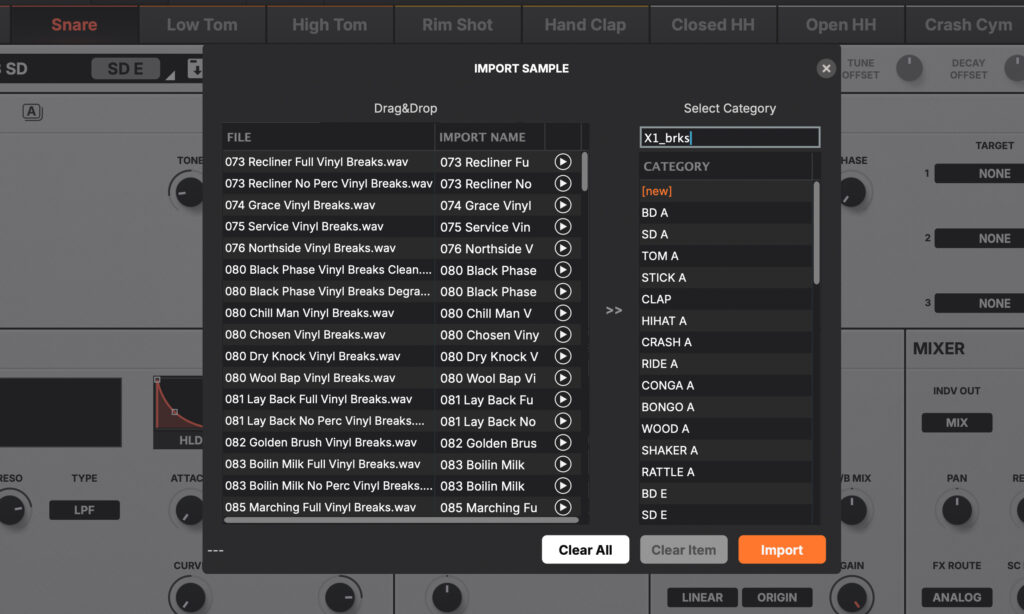Switch to the Low Tom tab
This screenshot has width=1024, height=614.
(202, 25)
